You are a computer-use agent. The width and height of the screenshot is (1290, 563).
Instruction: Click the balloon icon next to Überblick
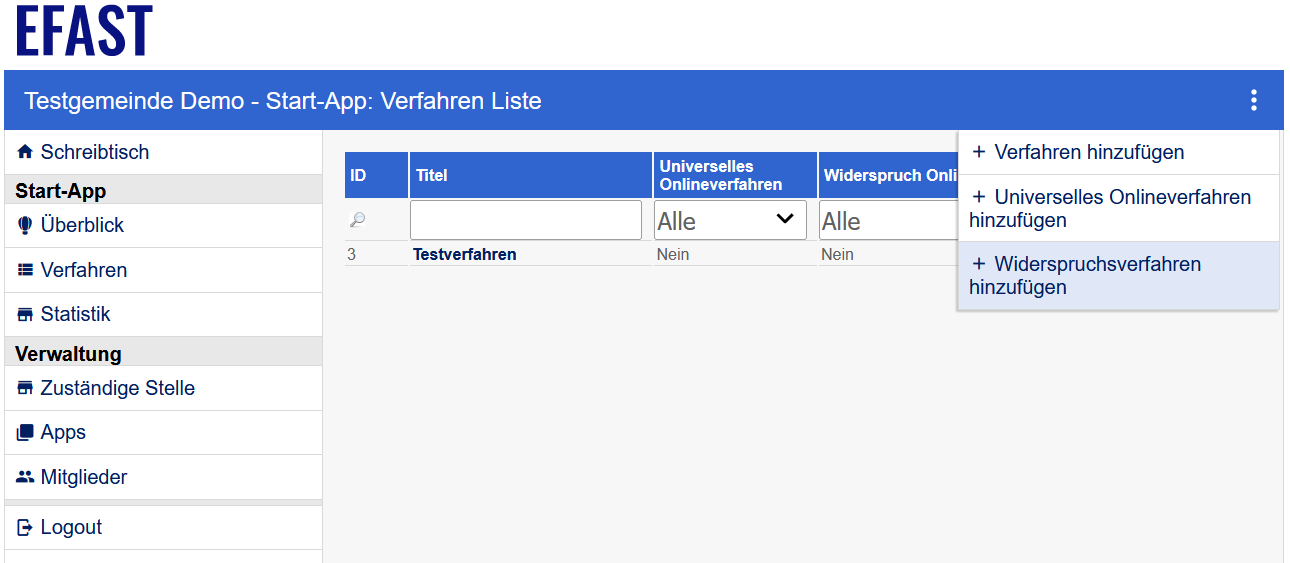[25, 226]
